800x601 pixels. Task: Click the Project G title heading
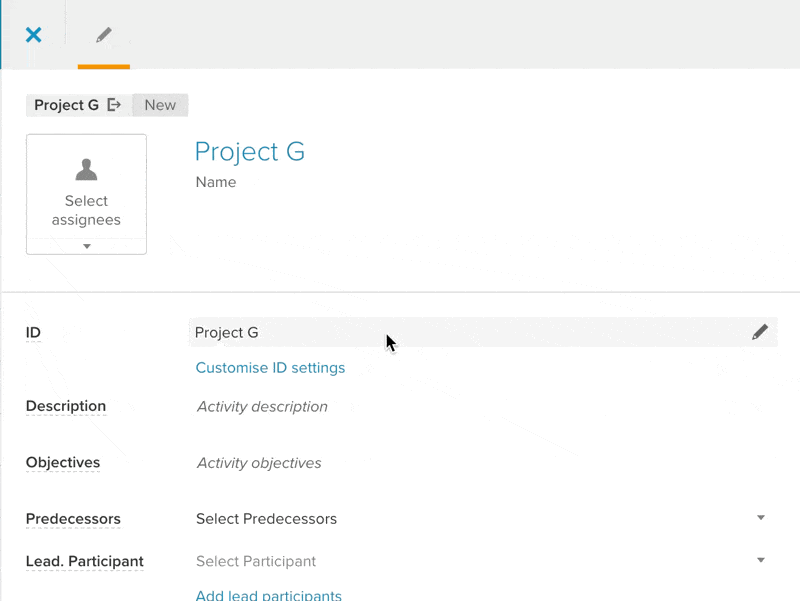tap(250, 152)
